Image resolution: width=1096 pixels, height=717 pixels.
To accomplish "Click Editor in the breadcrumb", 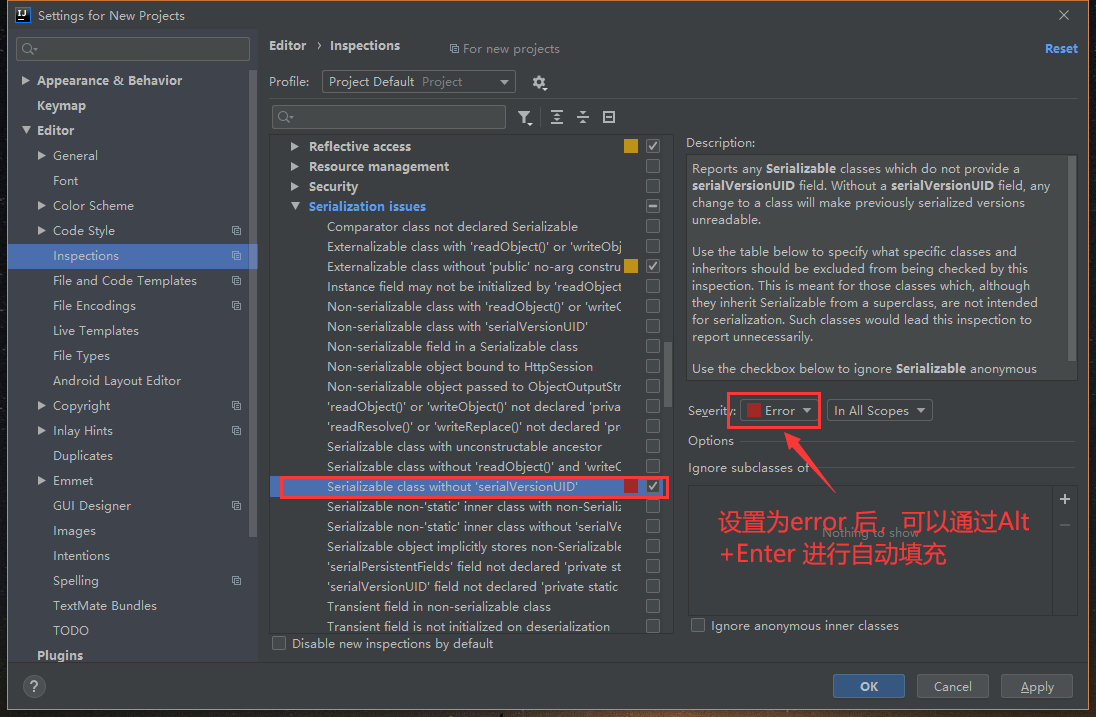I will point(287,45).
